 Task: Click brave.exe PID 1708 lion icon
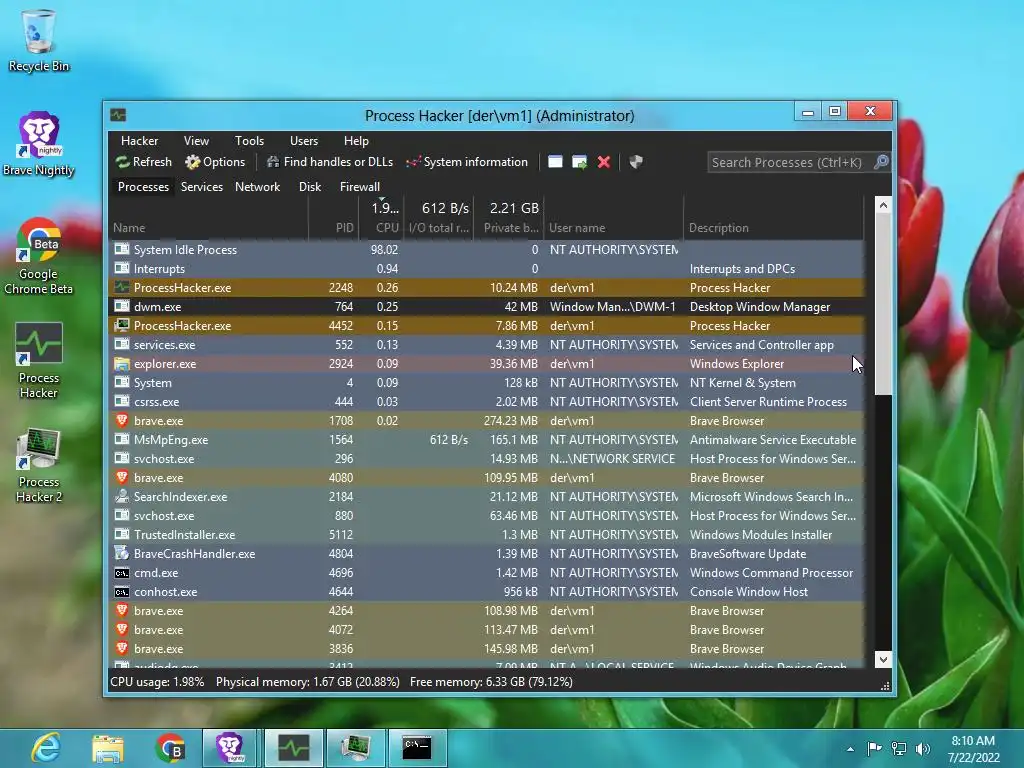[121, 421]
